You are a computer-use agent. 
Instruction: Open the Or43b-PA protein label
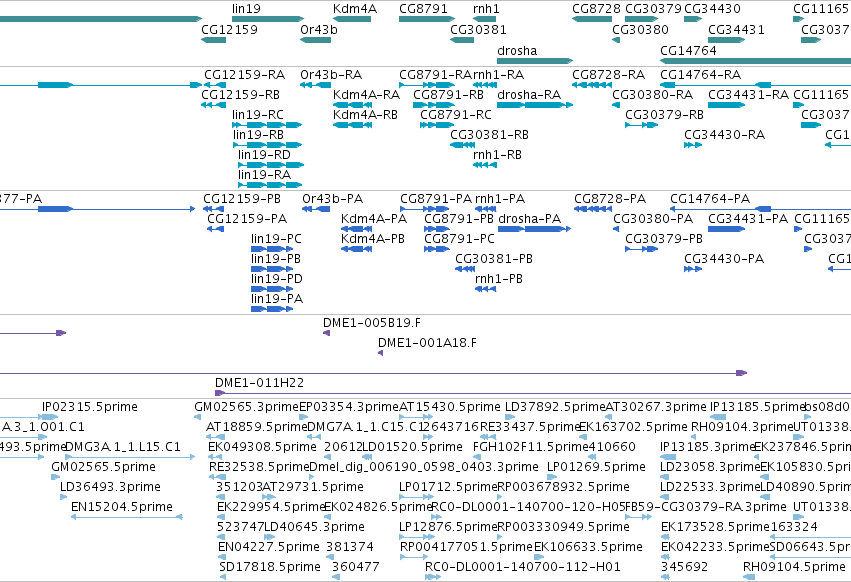click(333, 199)
